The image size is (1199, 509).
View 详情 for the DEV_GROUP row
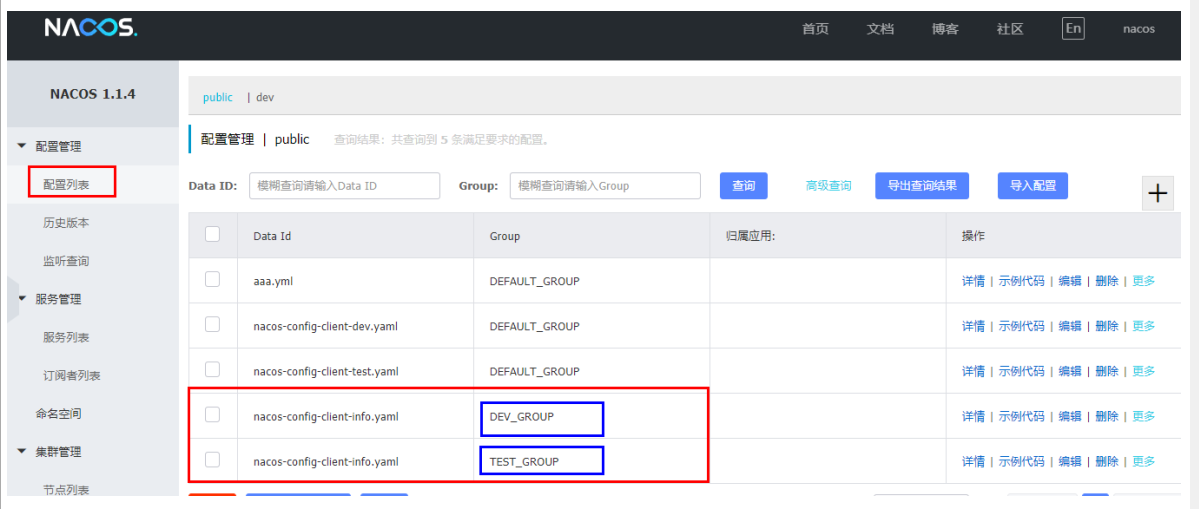tap(973, 417)
